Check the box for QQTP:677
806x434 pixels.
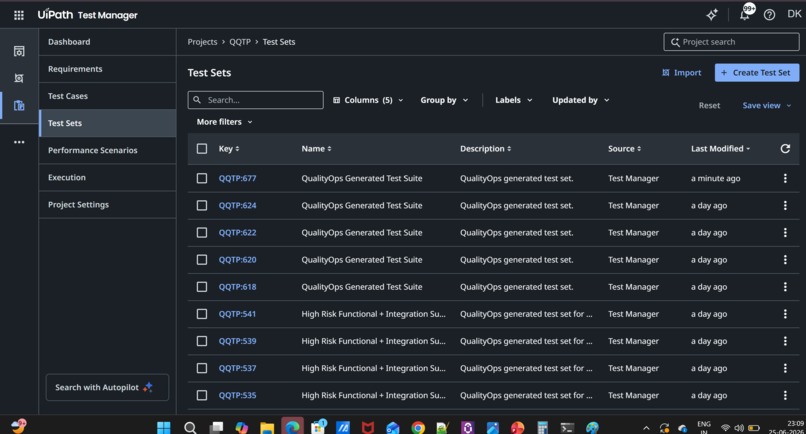[202, 178]
